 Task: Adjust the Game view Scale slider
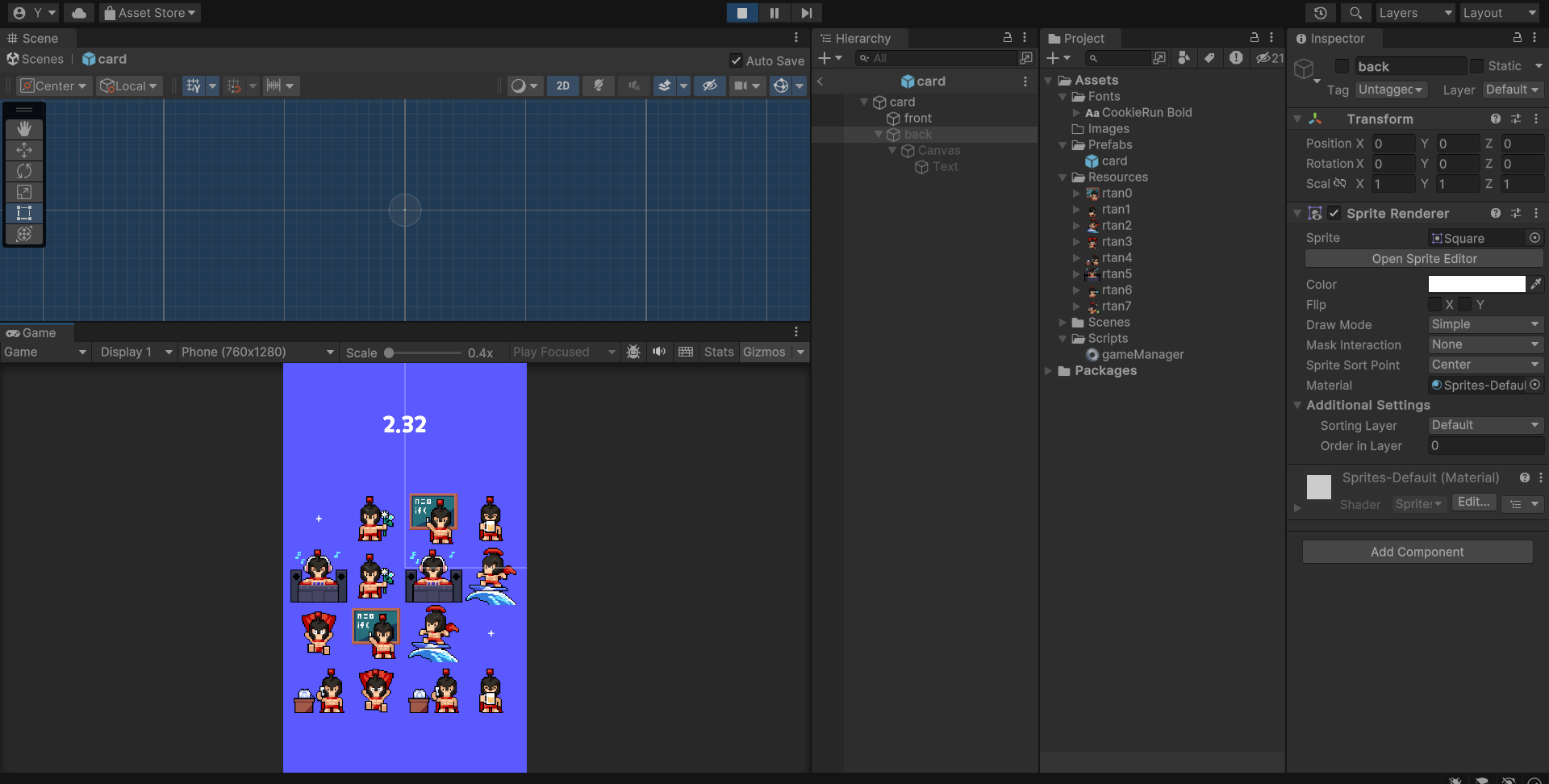(423, 352)
